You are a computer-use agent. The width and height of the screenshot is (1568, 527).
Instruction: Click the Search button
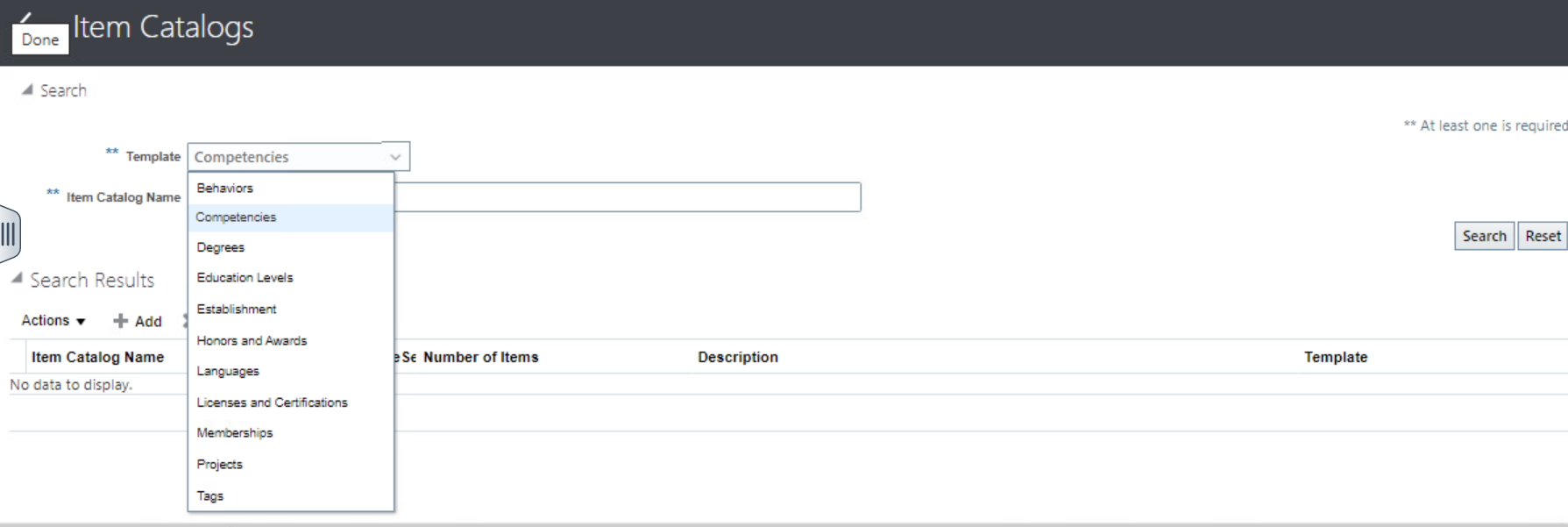point(1484,236)
